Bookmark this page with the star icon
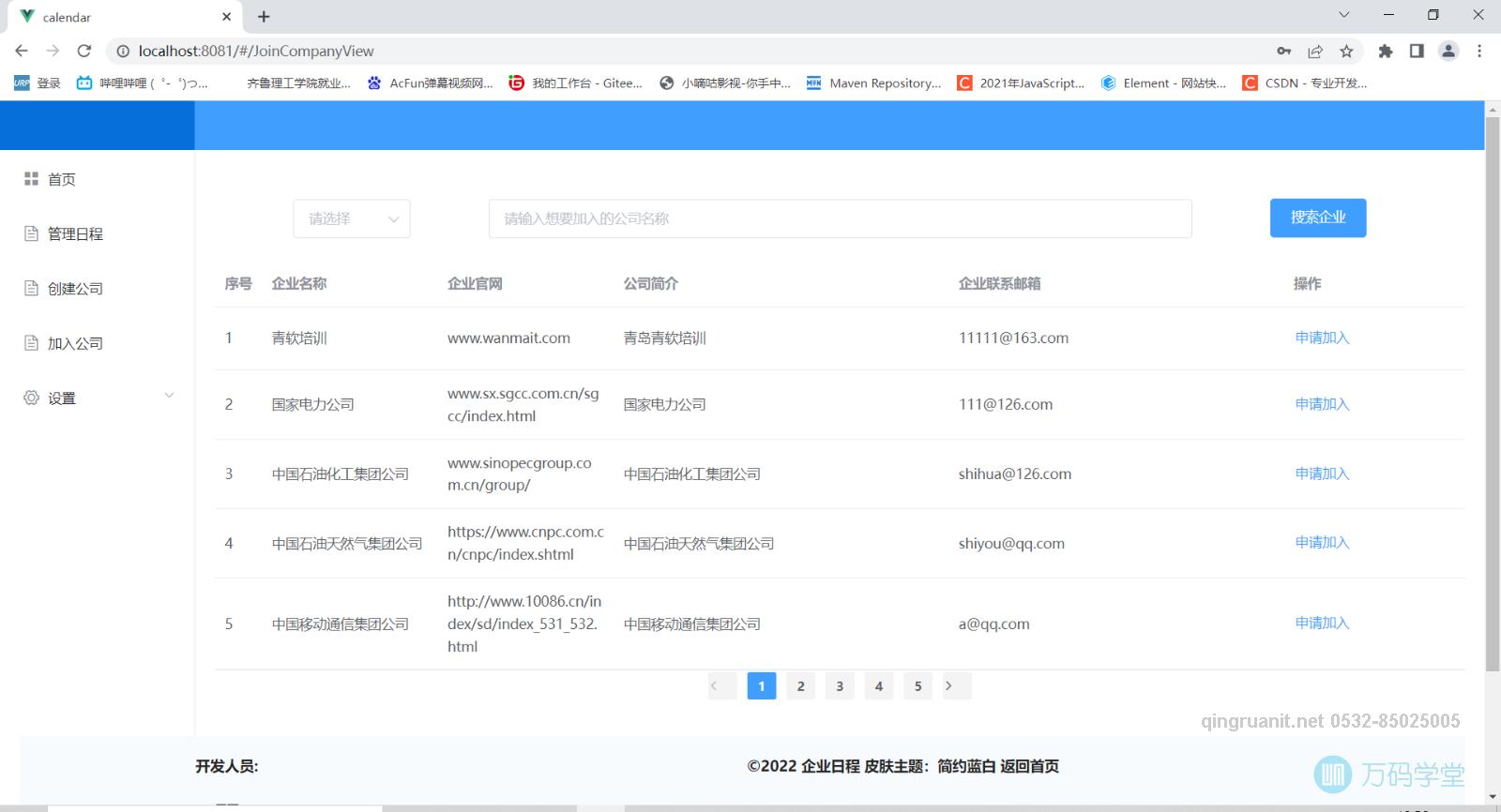 coord(1347,51)
